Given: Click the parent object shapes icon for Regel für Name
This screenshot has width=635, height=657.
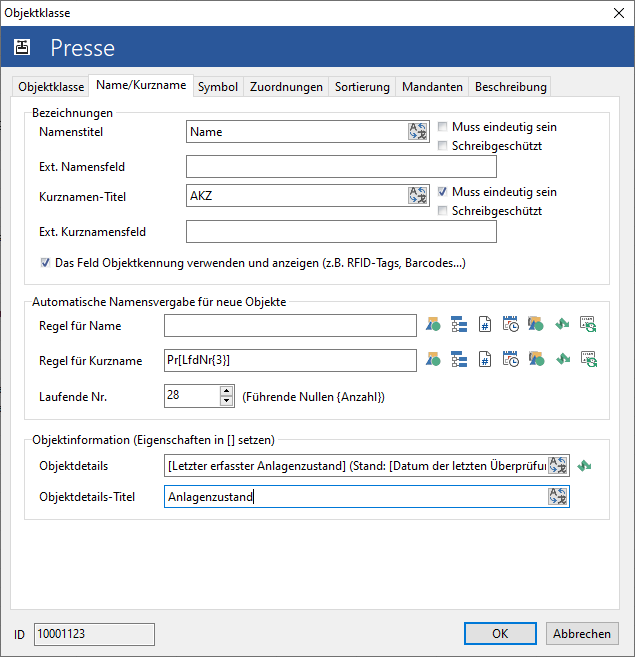Looking at the screenshot, I should tap(536, 324).
